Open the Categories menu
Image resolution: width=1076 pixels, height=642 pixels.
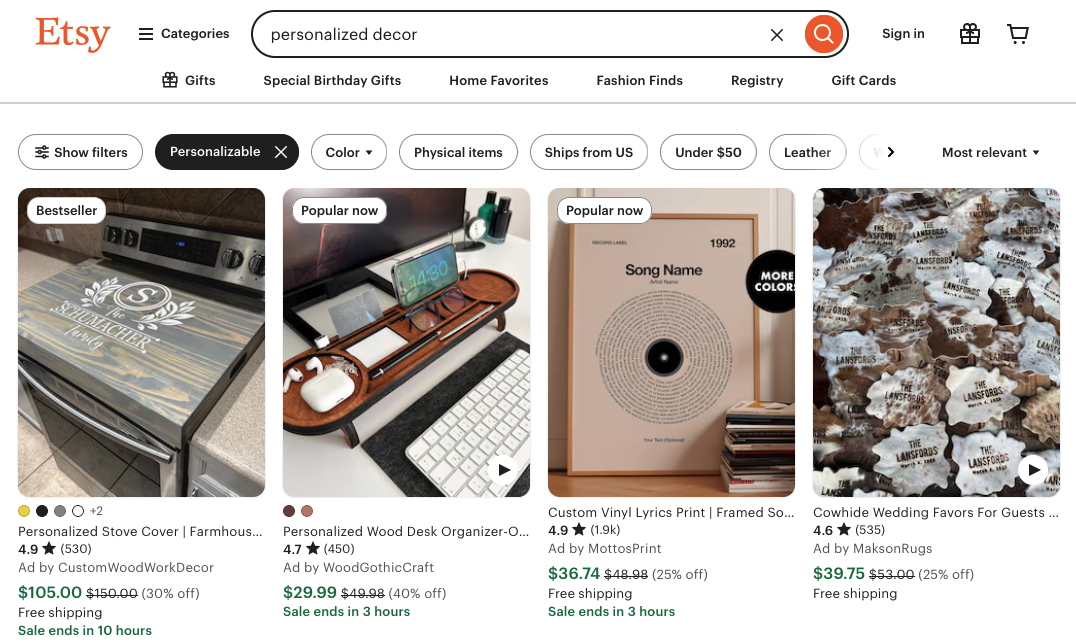coord(184,34)
